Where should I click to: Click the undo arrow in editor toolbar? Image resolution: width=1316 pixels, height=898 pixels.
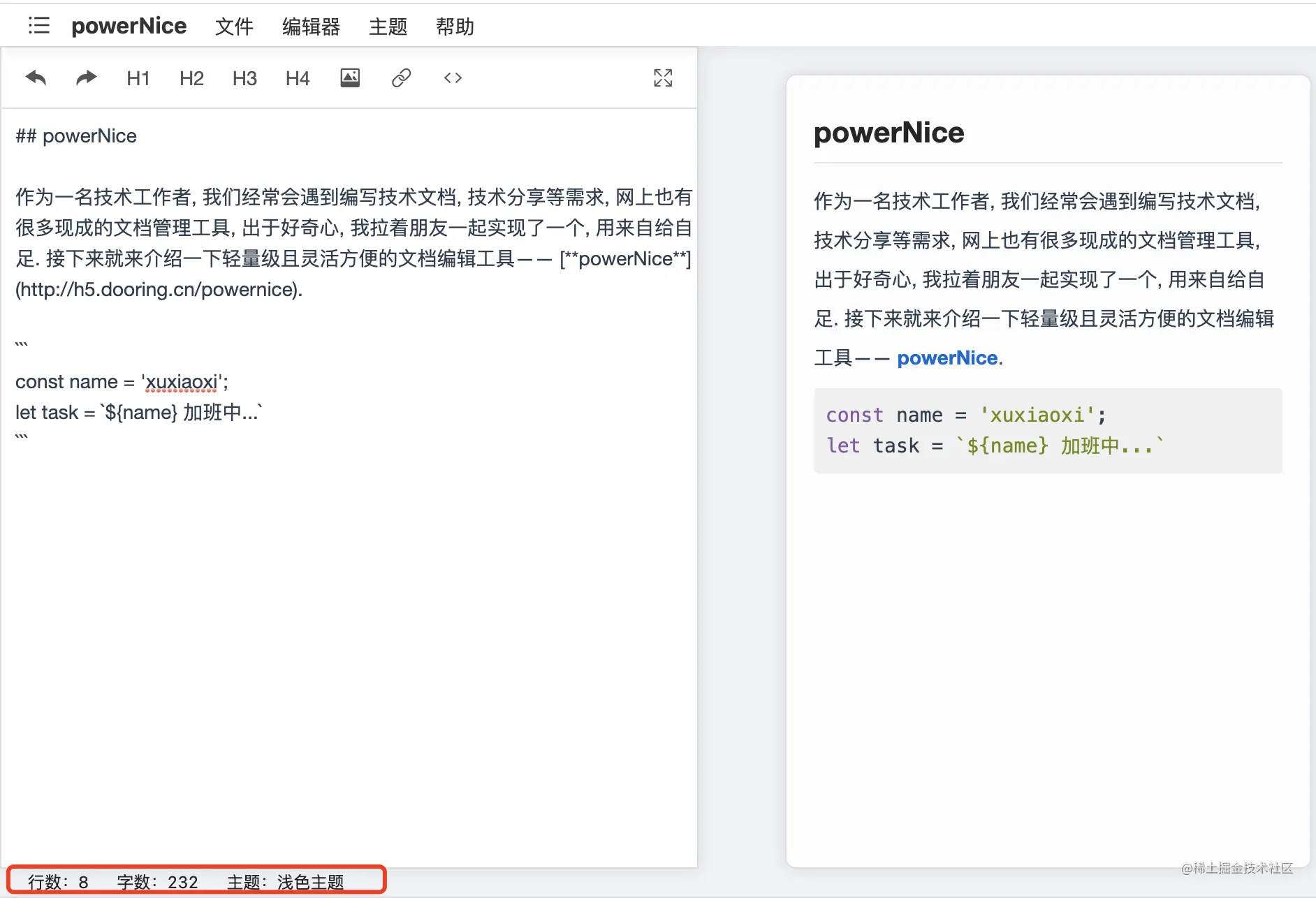click(36, 78)
